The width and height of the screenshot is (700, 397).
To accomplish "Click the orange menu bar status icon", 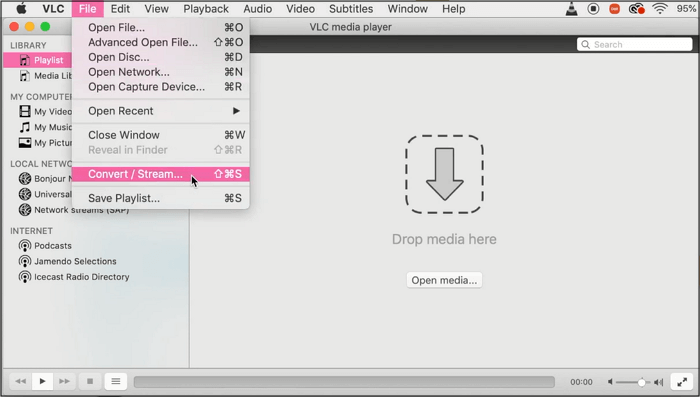I will (x=615, y=8).
